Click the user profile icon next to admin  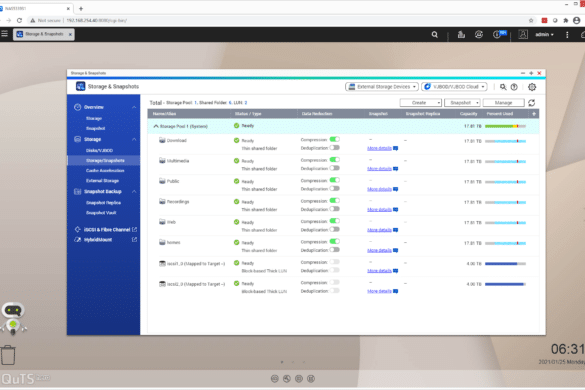(x=523, y=34)
